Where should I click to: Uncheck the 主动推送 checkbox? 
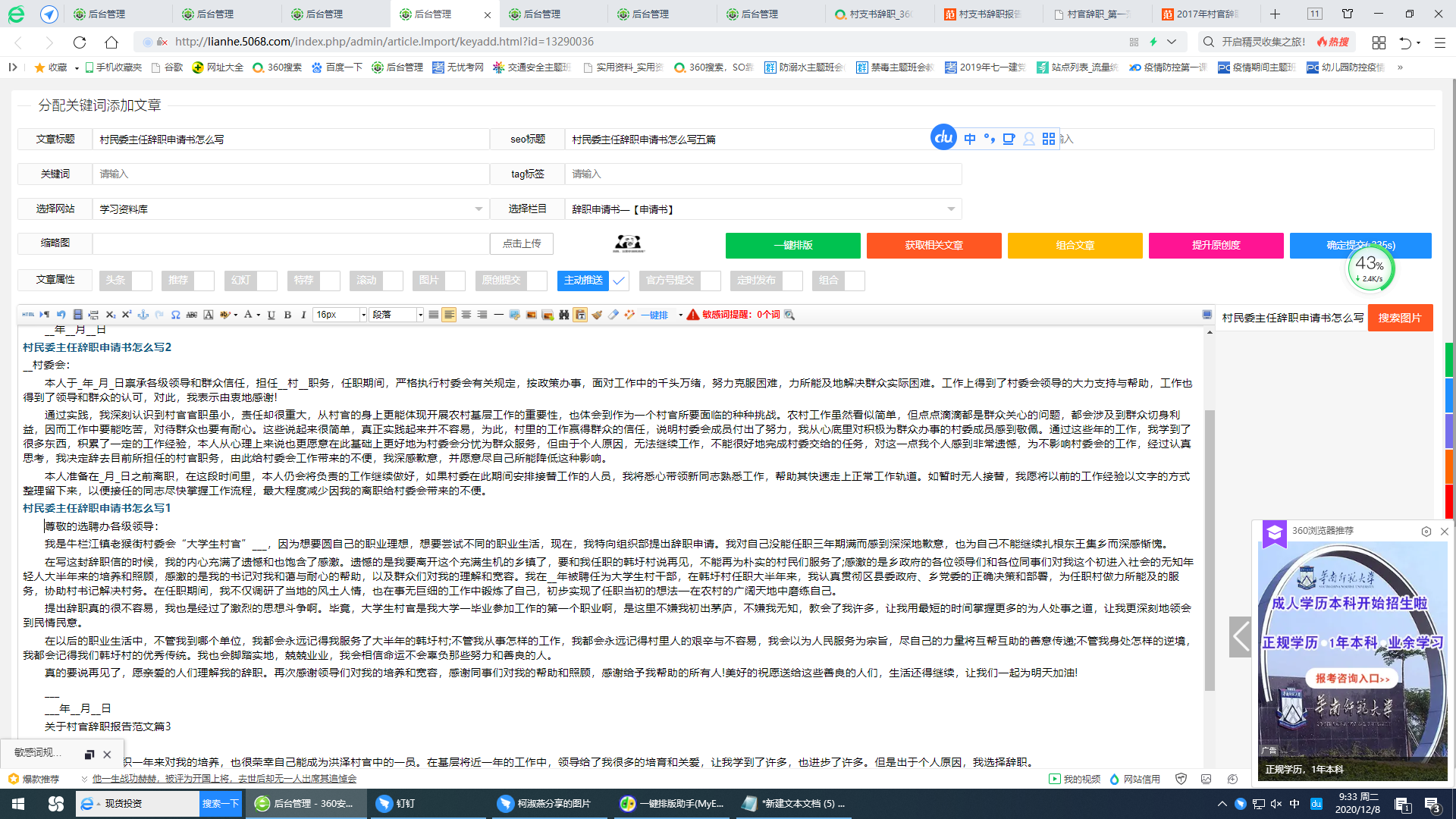619,281
